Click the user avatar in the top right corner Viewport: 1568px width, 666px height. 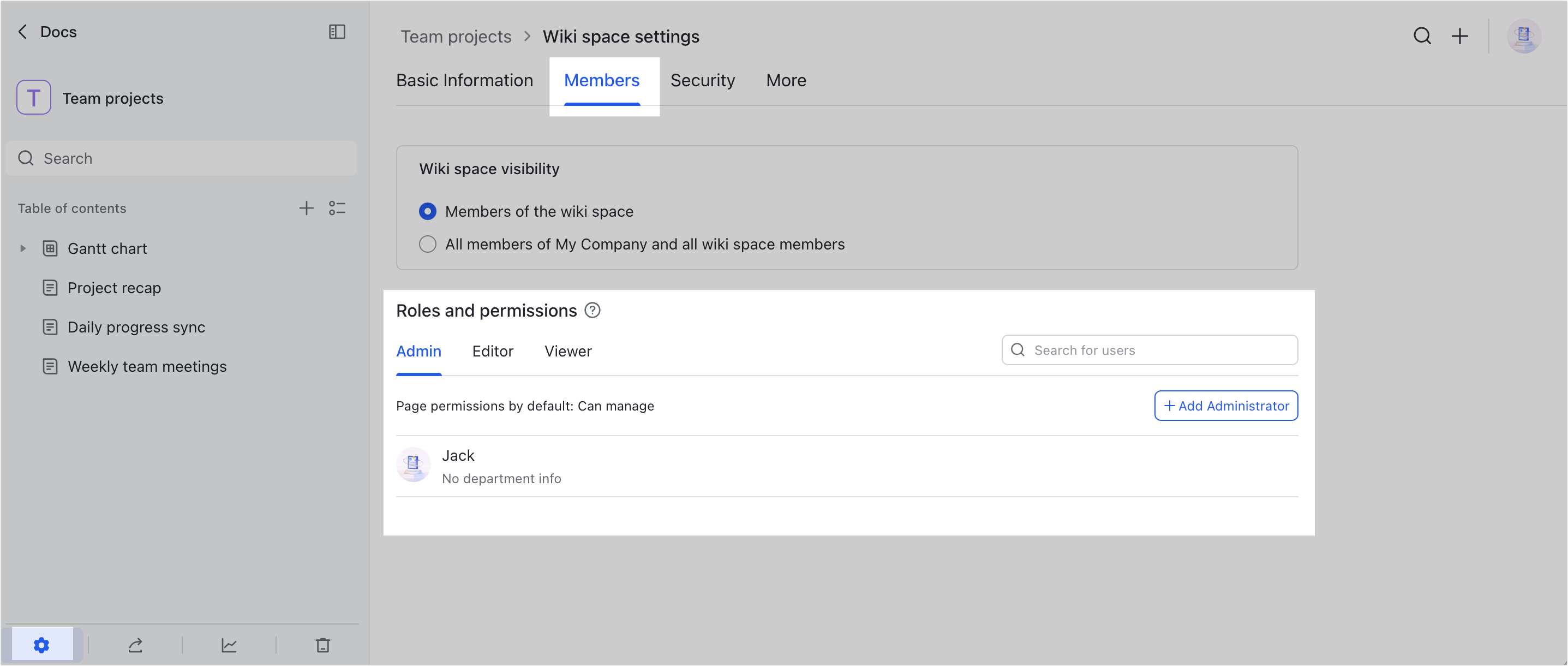pos(1524,36)
